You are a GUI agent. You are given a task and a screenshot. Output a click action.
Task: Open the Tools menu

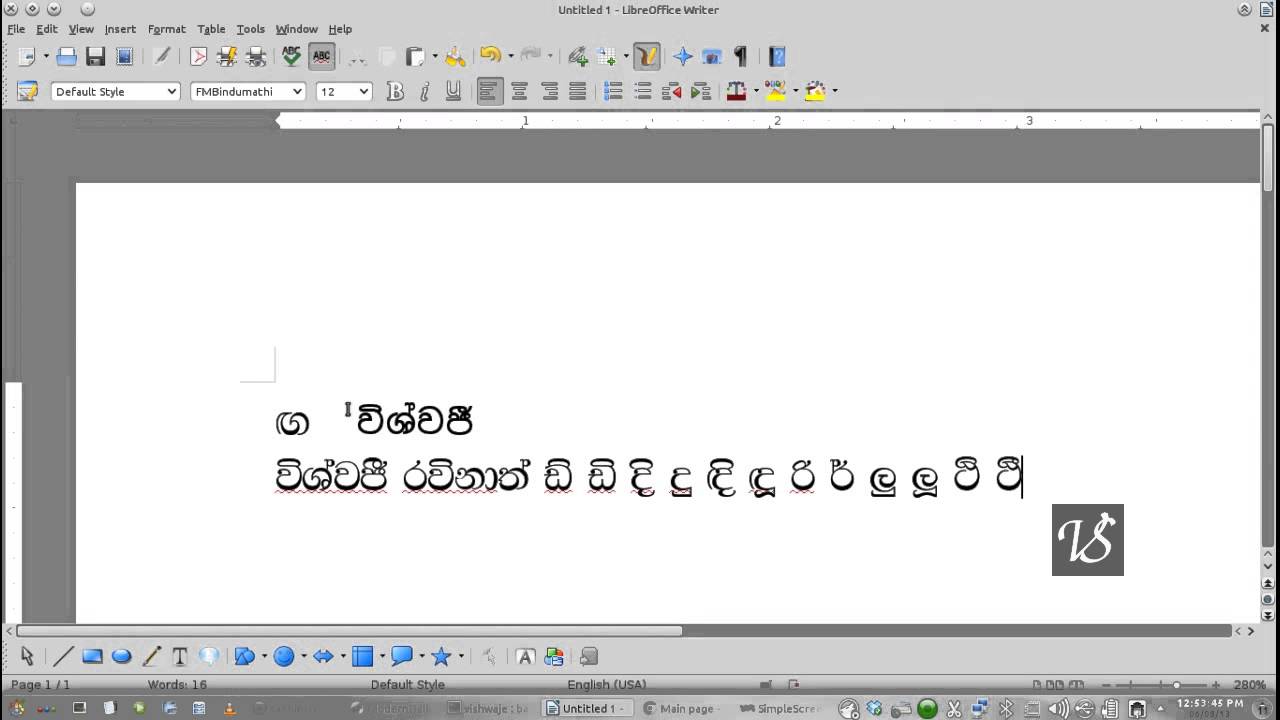(250, 29)
